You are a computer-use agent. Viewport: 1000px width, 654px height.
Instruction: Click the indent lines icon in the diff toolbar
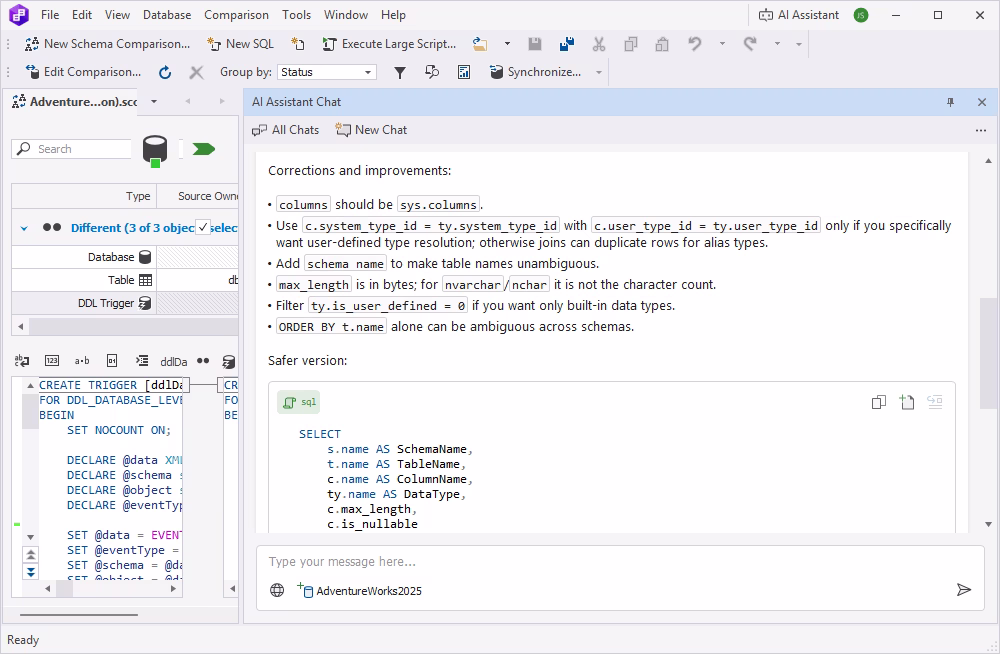coord(142,361)
